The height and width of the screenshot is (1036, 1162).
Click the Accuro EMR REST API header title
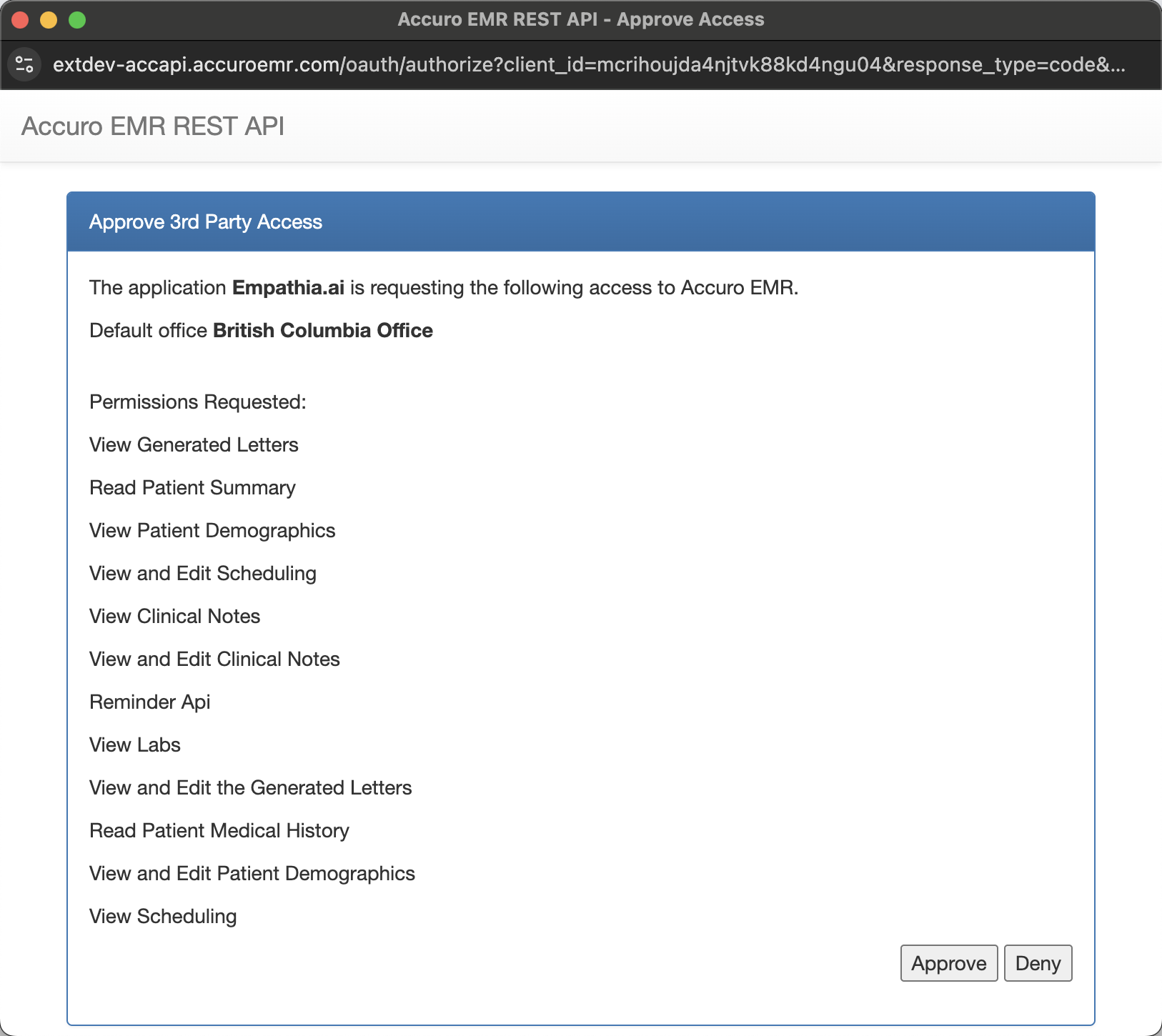click(153, 126)
